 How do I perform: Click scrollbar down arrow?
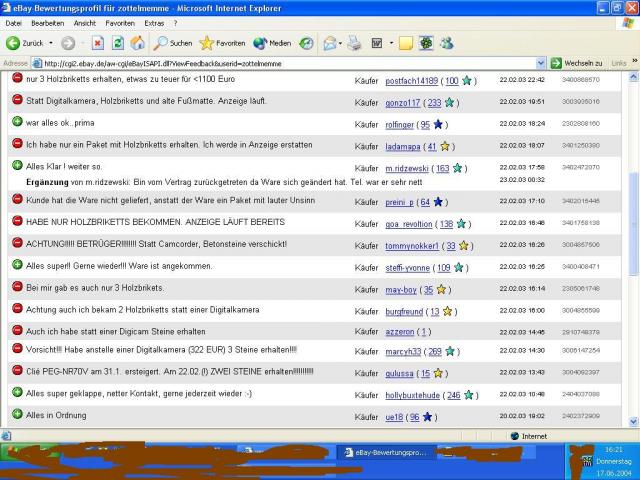point(633,421)
